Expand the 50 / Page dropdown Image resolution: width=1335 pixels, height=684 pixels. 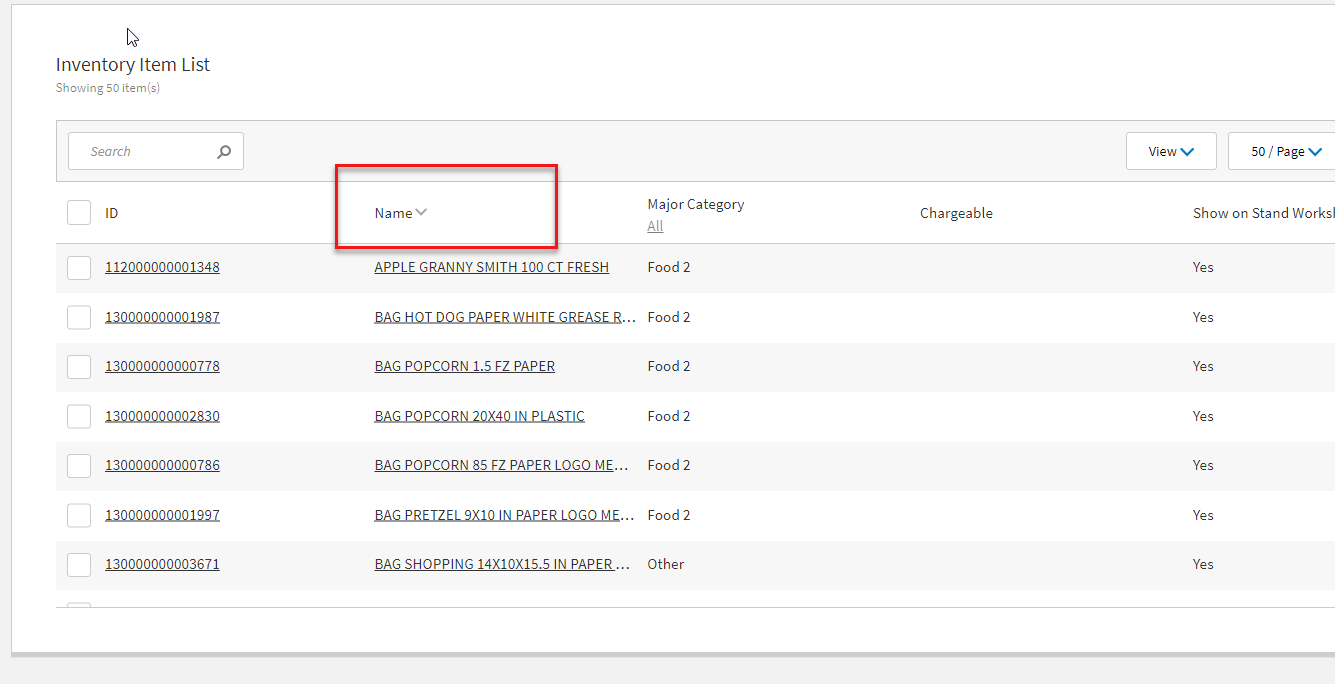(1286, 152)
